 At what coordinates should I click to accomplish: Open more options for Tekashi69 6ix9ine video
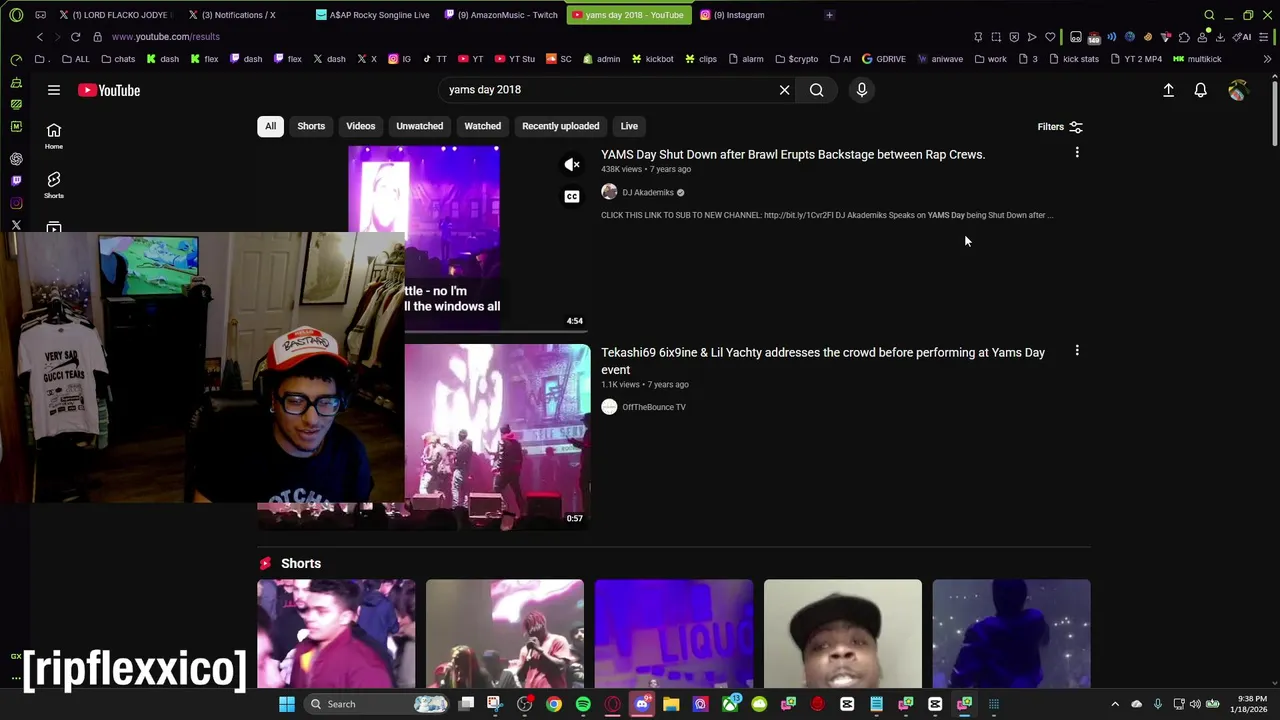pyautogui.click(x=1077, y=351)
